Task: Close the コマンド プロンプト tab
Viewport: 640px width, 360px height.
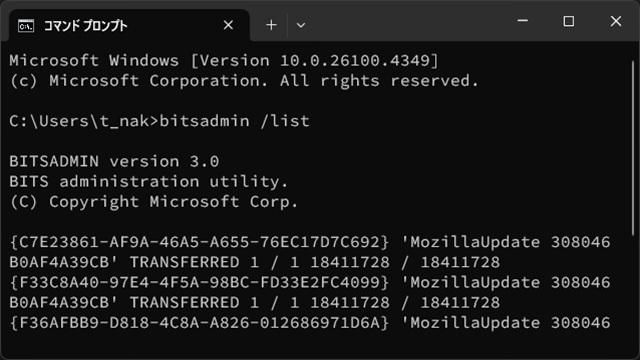Action: click(229, 25)
